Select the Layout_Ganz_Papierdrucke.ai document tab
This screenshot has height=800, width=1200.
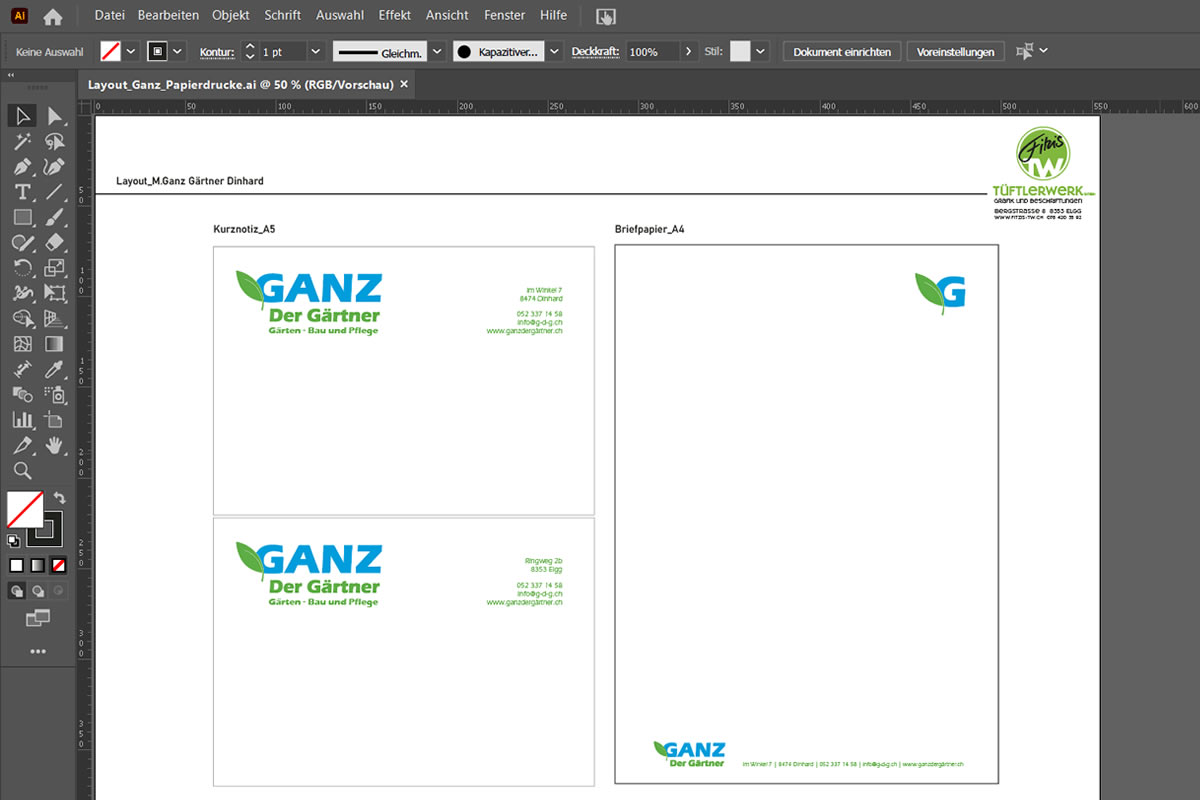[248, 85]
